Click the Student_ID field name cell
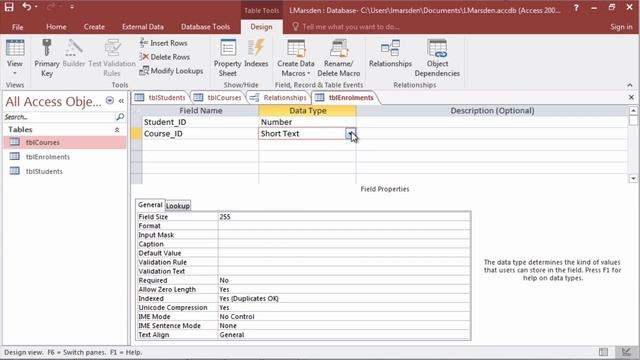The width and height of the screenshot is (640, 360). click(200, 122)
